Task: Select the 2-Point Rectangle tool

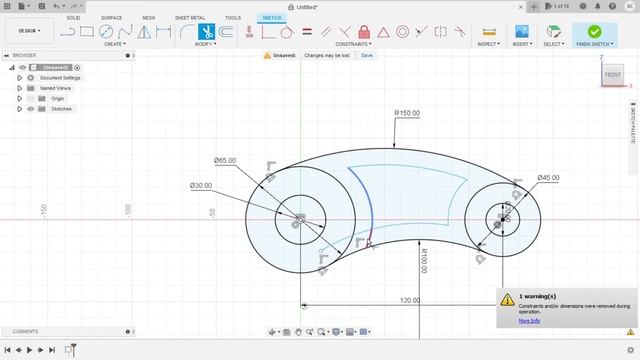Action: coord(87,31)
